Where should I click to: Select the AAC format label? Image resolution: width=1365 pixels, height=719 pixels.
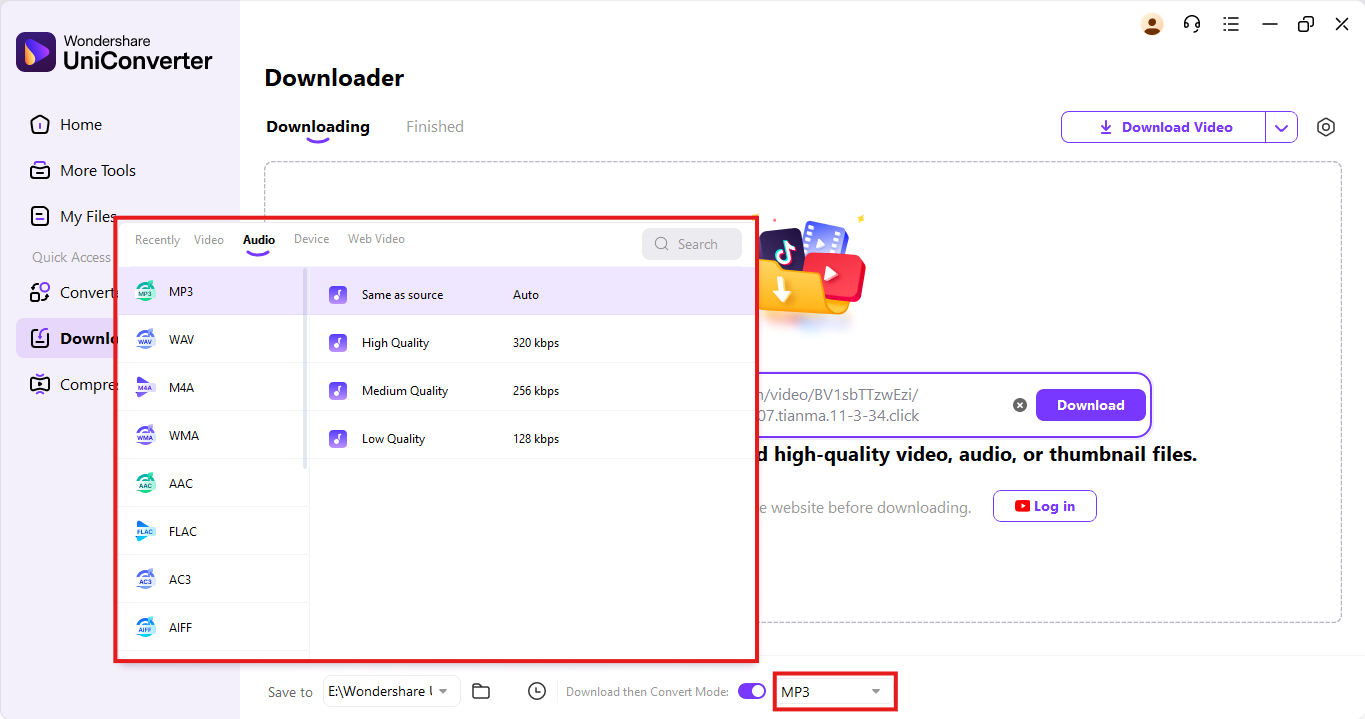pos(181,484)
